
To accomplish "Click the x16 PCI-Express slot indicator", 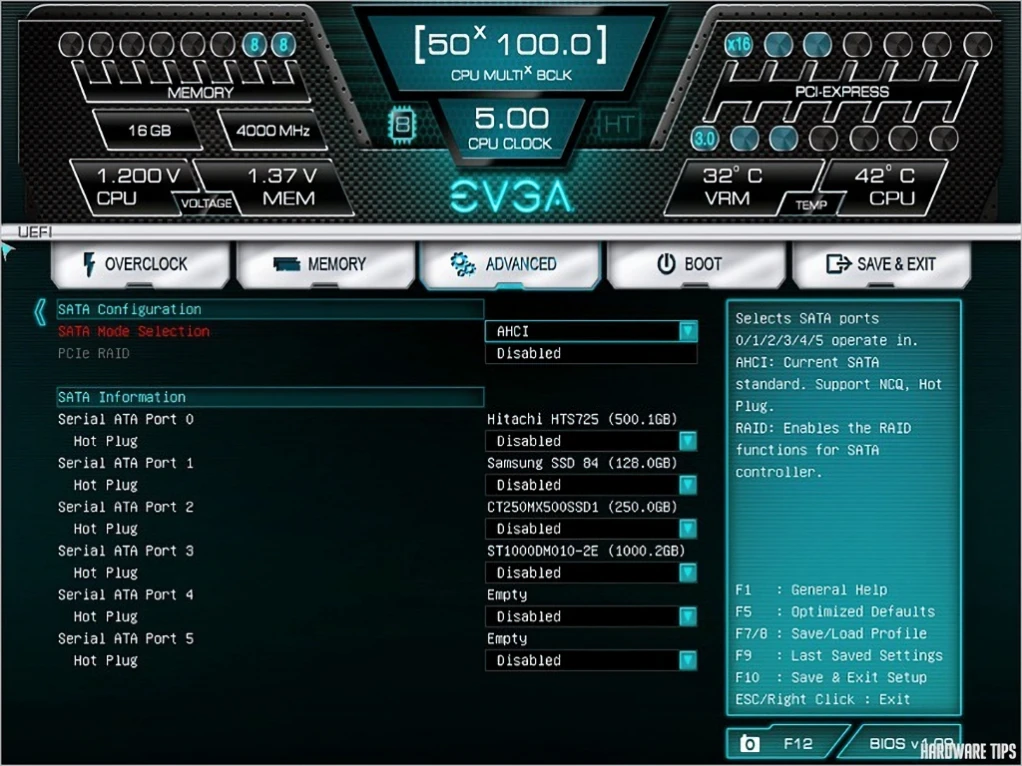I will (738, 45).
